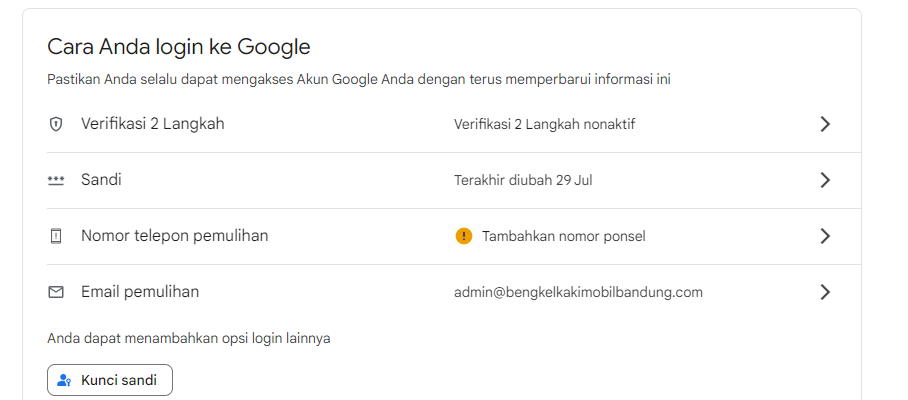The height and width of the screenshot is (400, 908).
Task: Open the Nomor telepon pemulihan label
Action: tap(174, 236)
